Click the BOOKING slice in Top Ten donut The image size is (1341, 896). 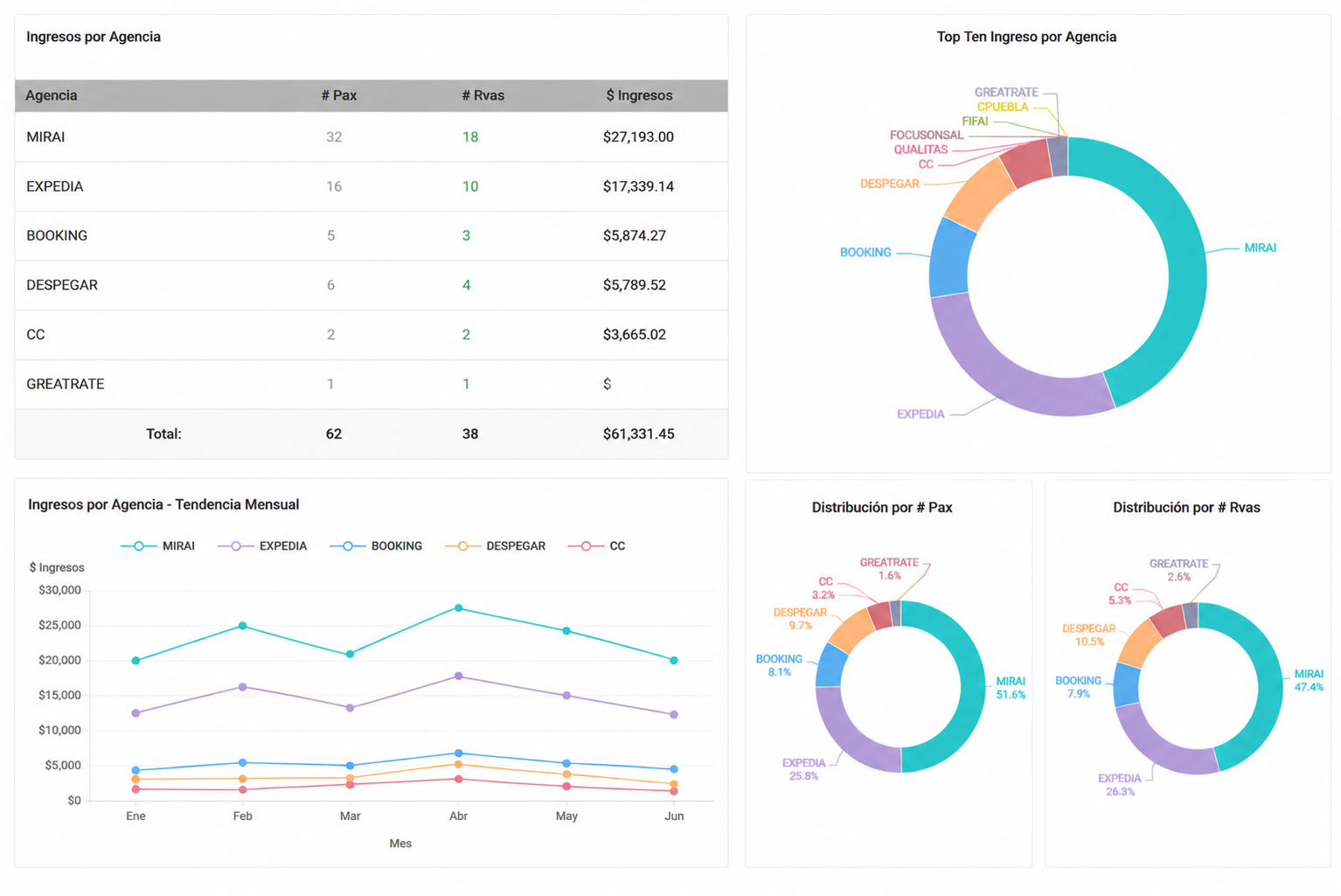pyautogui.click(x=949, y=258)
